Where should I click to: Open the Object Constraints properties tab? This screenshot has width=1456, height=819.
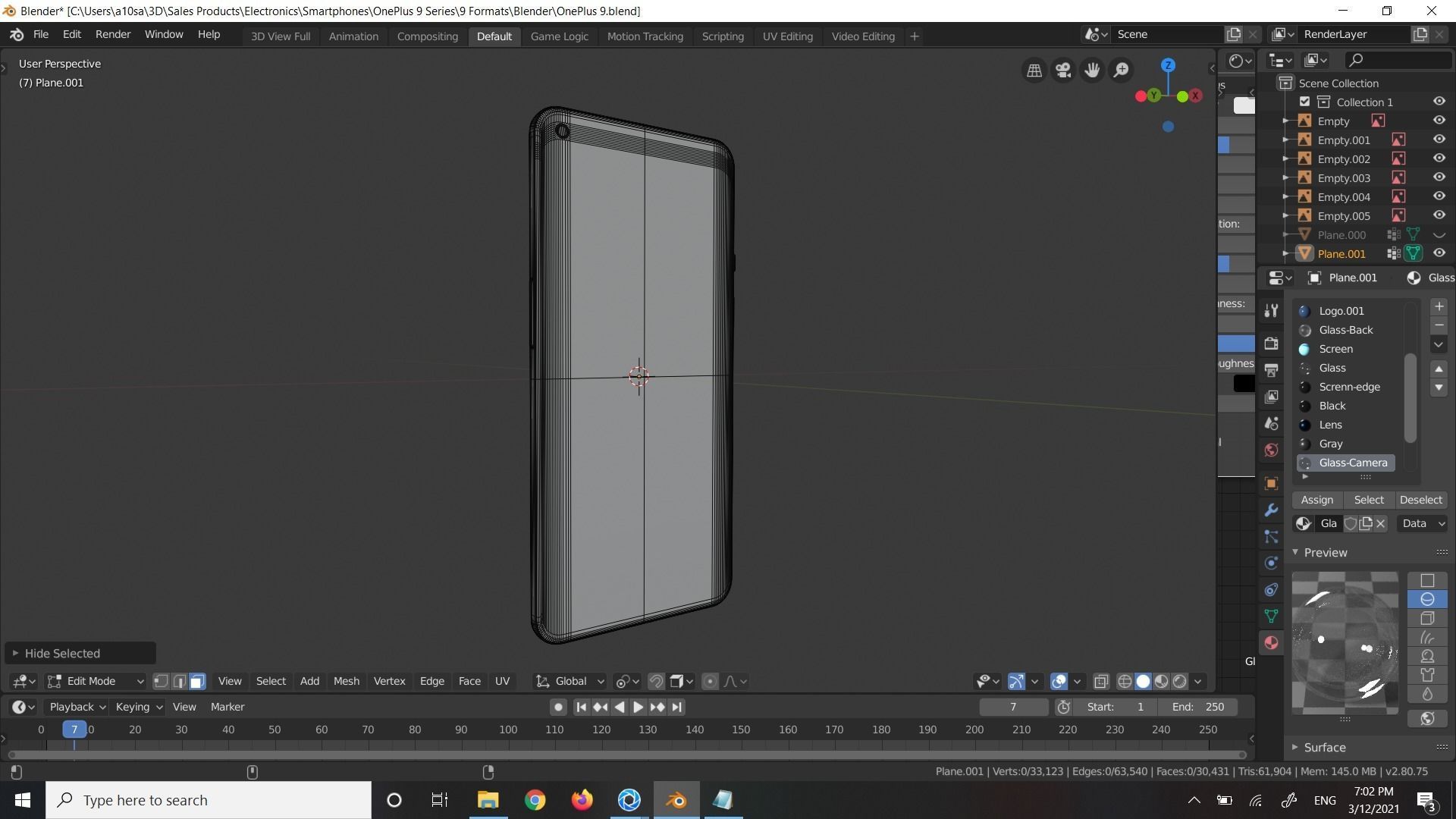1272,589
